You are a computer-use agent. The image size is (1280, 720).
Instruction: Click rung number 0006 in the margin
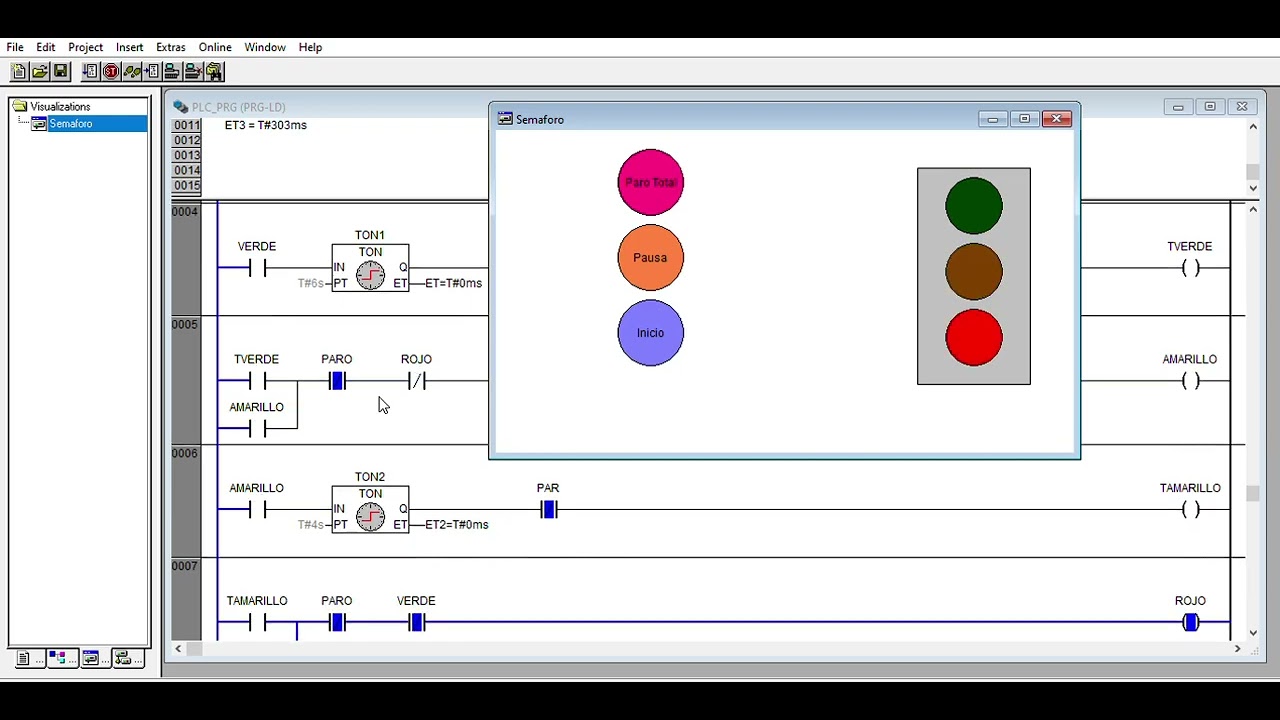(185, 454)
